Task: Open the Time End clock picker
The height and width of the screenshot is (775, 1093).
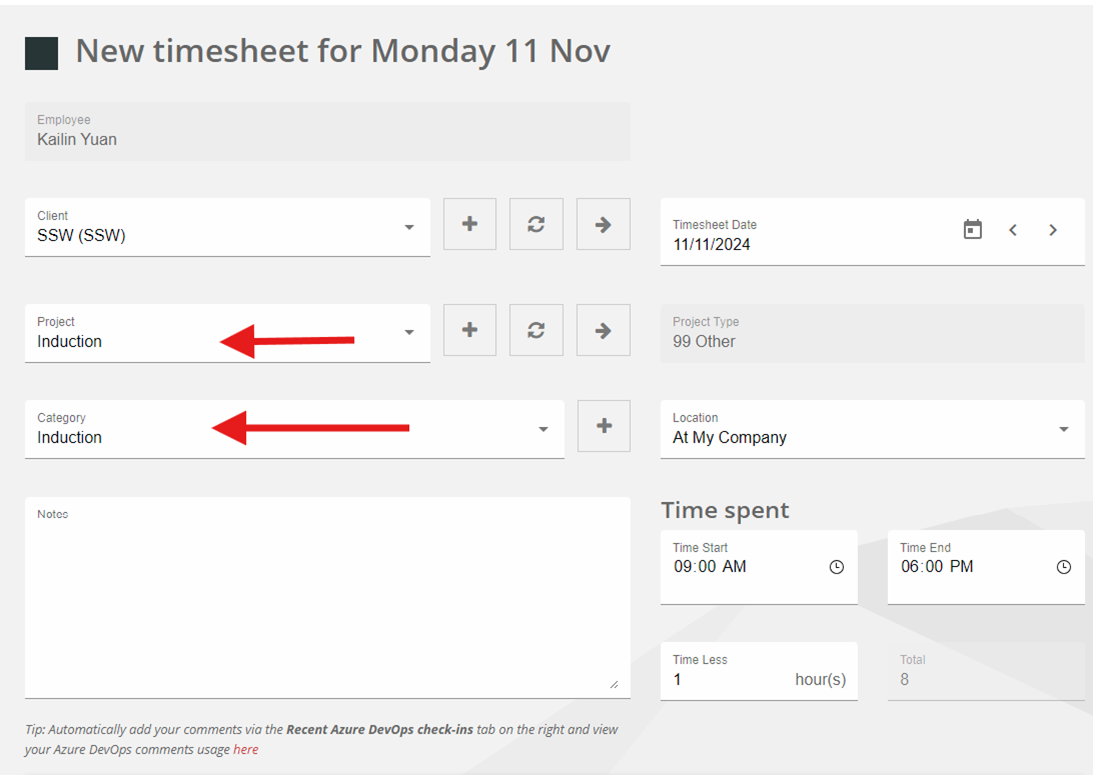Action: [1064, 567]
